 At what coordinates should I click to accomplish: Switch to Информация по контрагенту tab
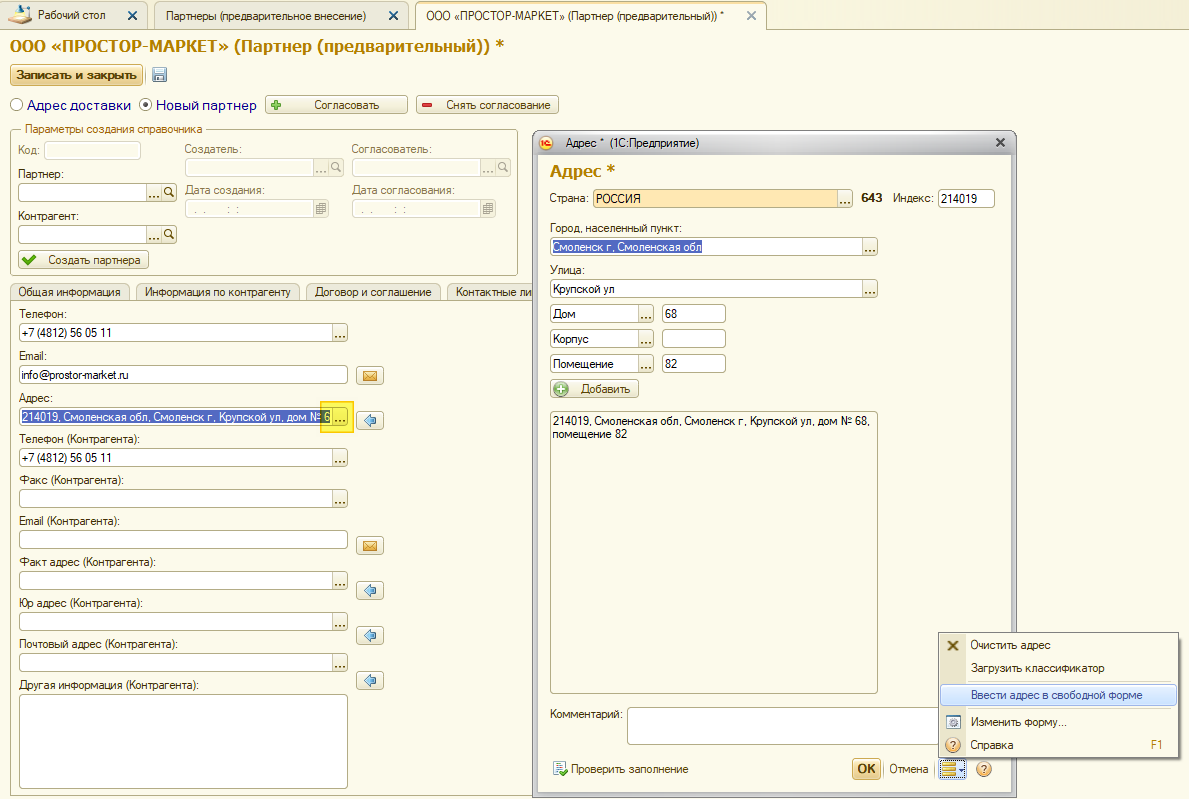coord(218,292)
